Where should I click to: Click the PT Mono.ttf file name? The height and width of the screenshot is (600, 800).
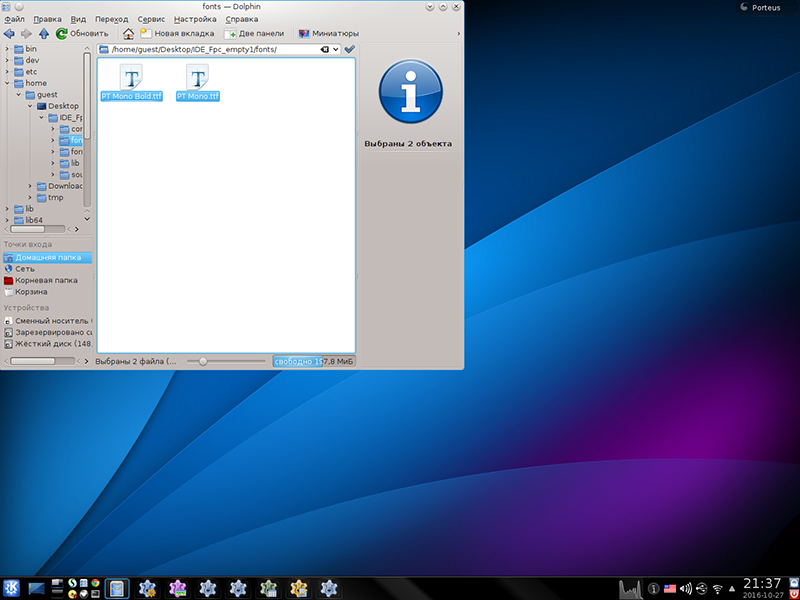[198, 96]
